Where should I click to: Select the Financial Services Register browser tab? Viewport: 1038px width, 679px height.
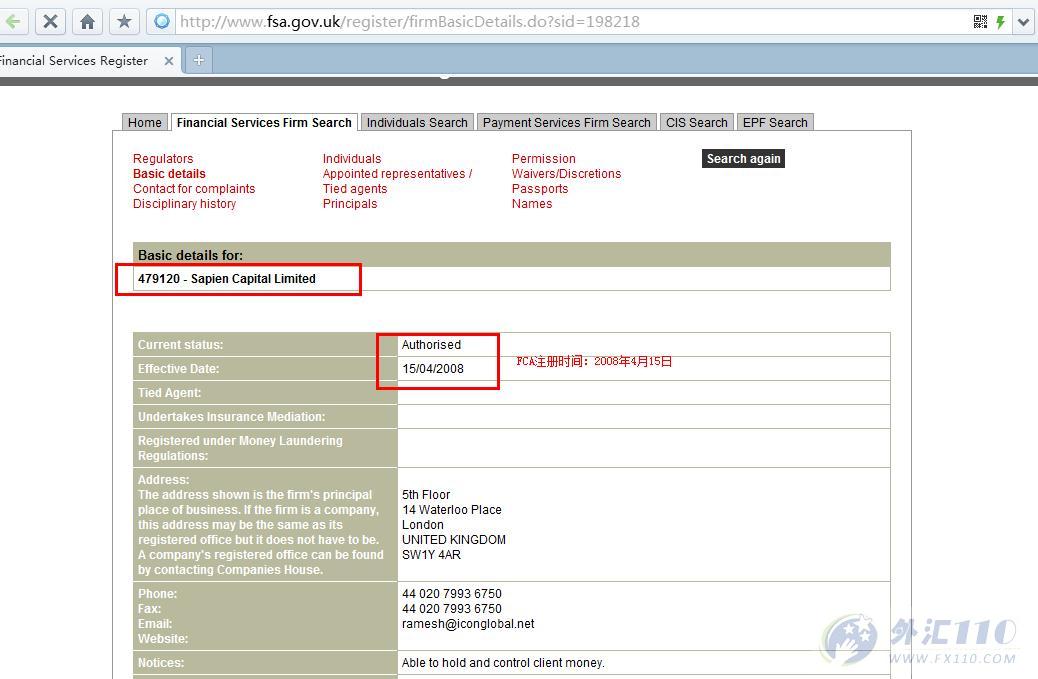[86, 61]
